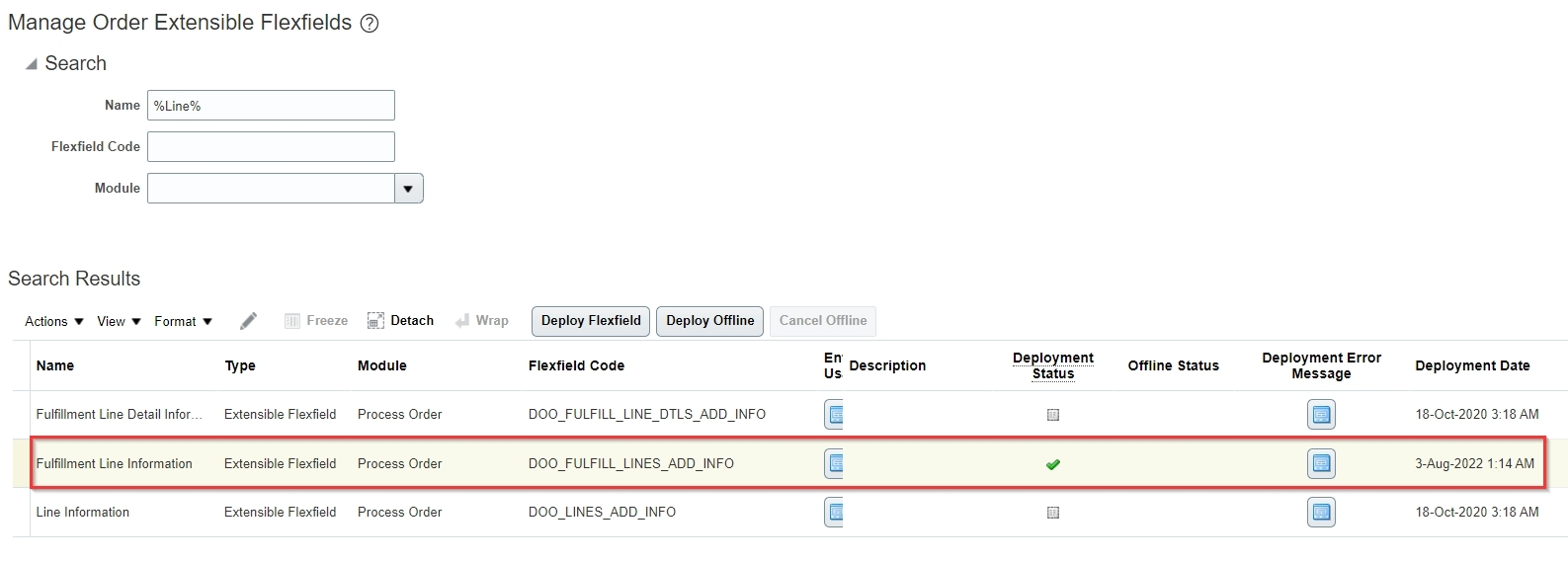Sort by the Type column header
1568x563 pixels.
(x=240, y=366)
